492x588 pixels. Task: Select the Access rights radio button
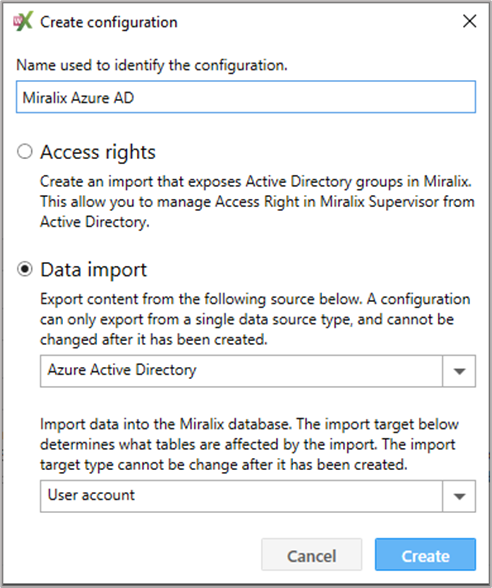25,152
